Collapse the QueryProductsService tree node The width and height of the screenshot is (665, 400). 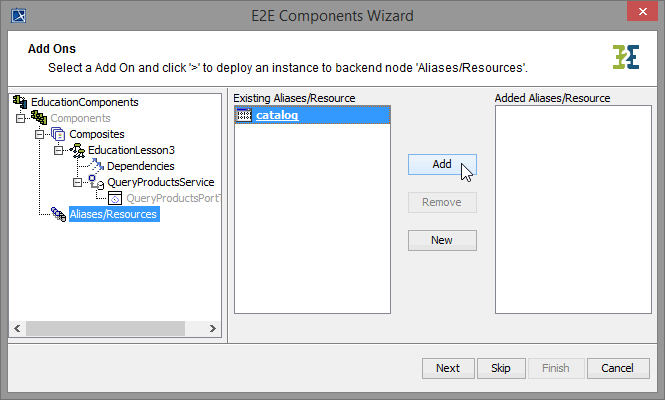tap(77, 182)
